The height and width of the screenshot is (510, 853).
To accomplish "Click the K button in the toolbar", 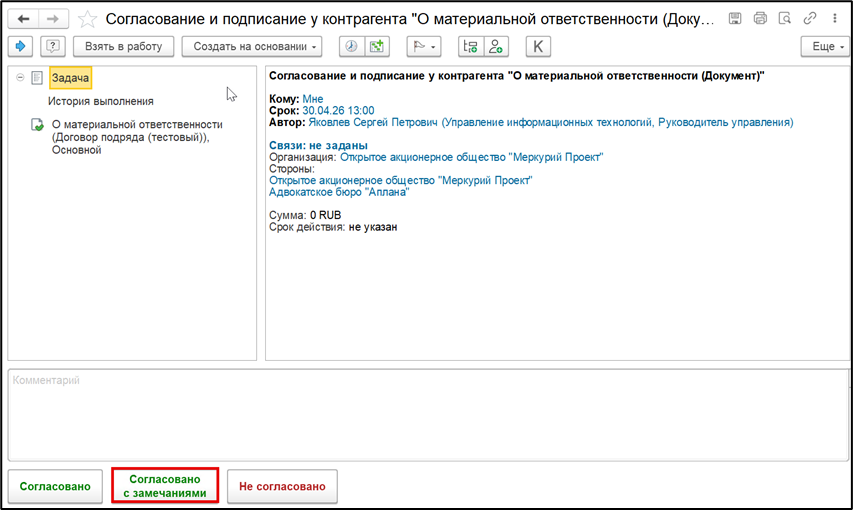I will click(538, 46).
